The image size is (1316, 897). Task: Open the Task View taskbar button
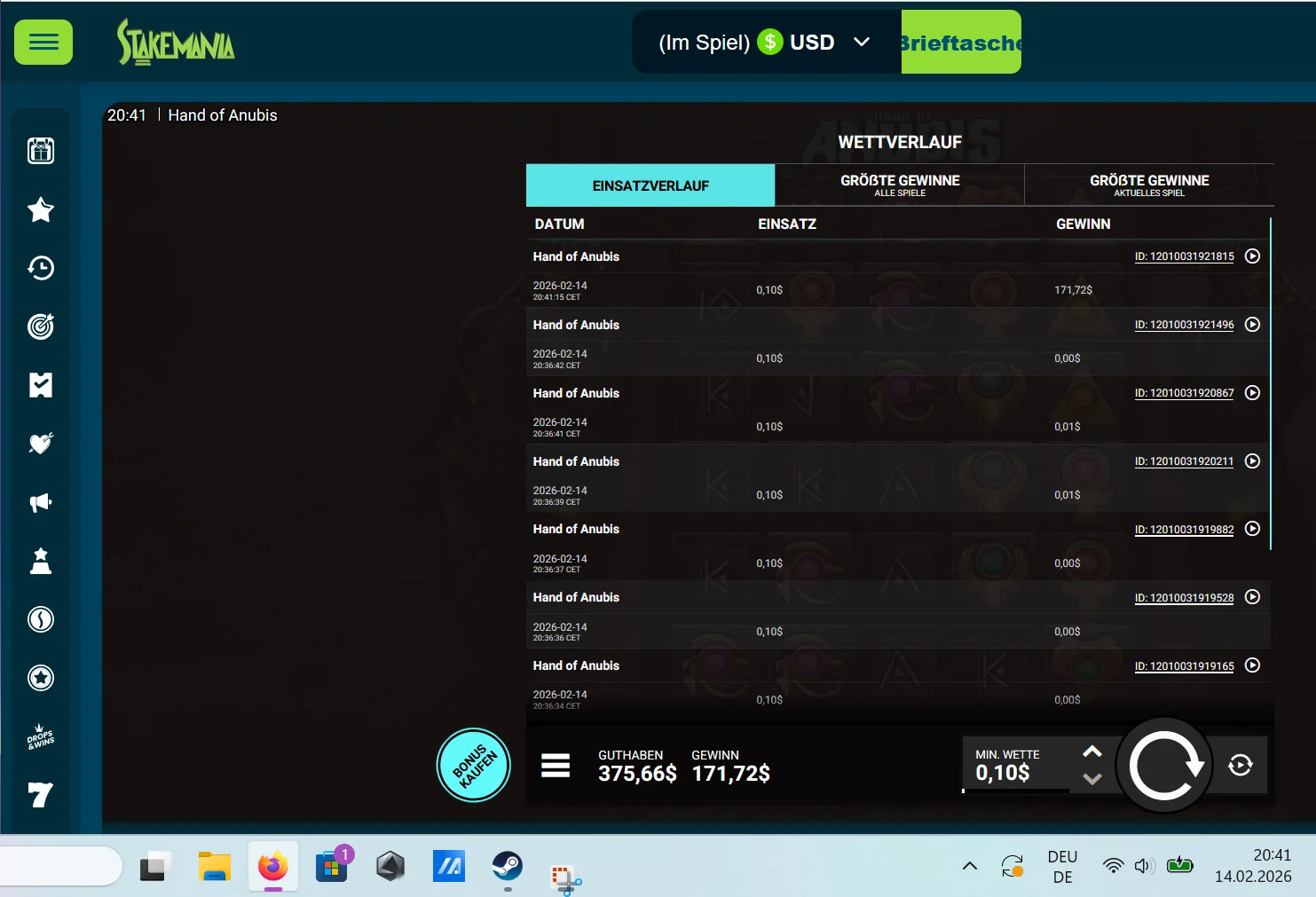[155, 866]
